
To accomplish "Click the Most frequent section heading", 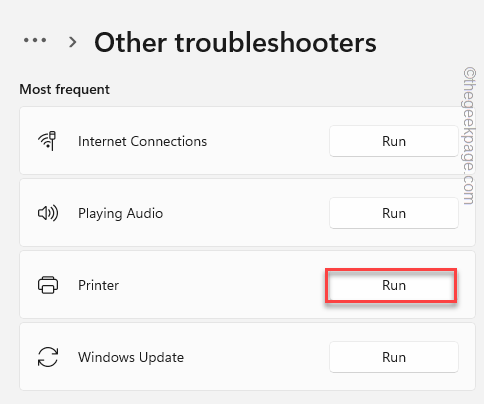I will pos(64,89).
